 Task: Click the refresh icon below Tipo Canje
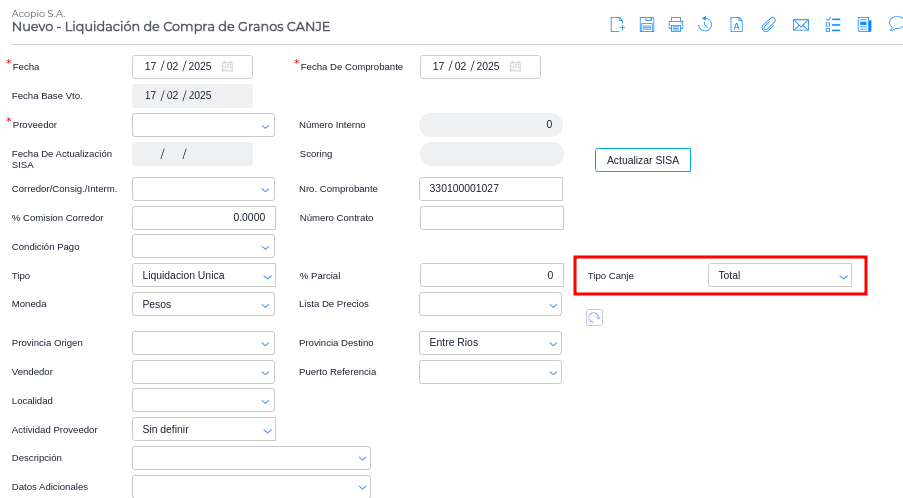pos(594,317)
